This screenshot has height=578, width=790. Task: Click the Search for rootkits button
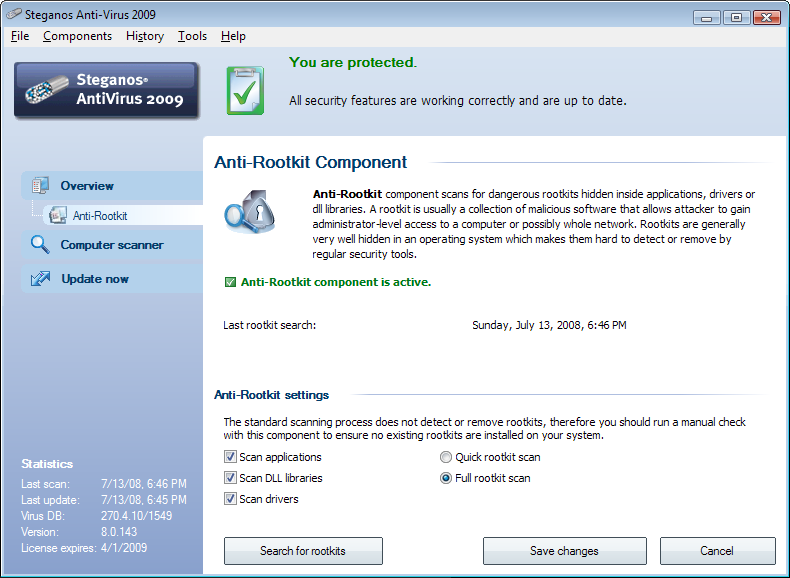303,551
